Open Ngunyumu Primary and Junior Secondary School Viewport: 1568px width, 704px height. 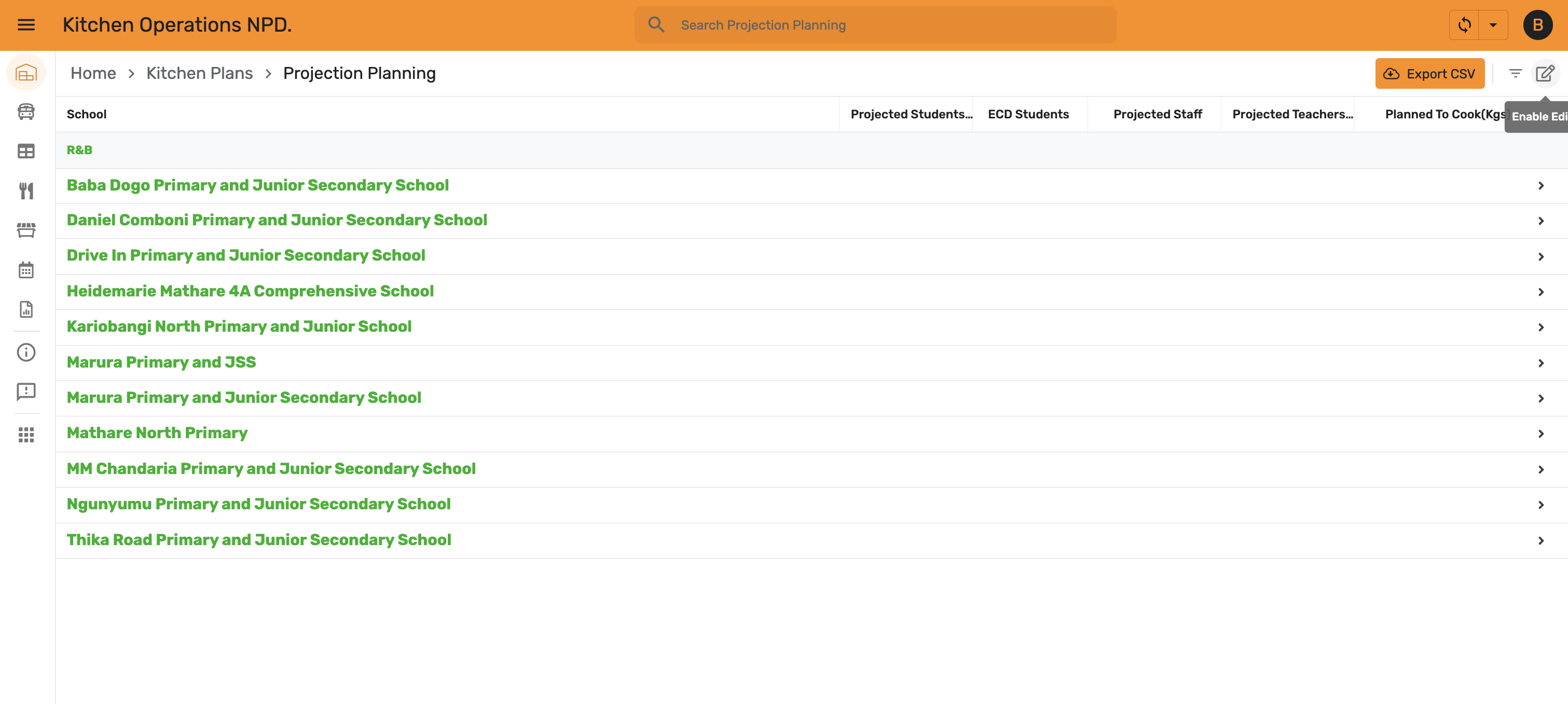click(259, 504)
